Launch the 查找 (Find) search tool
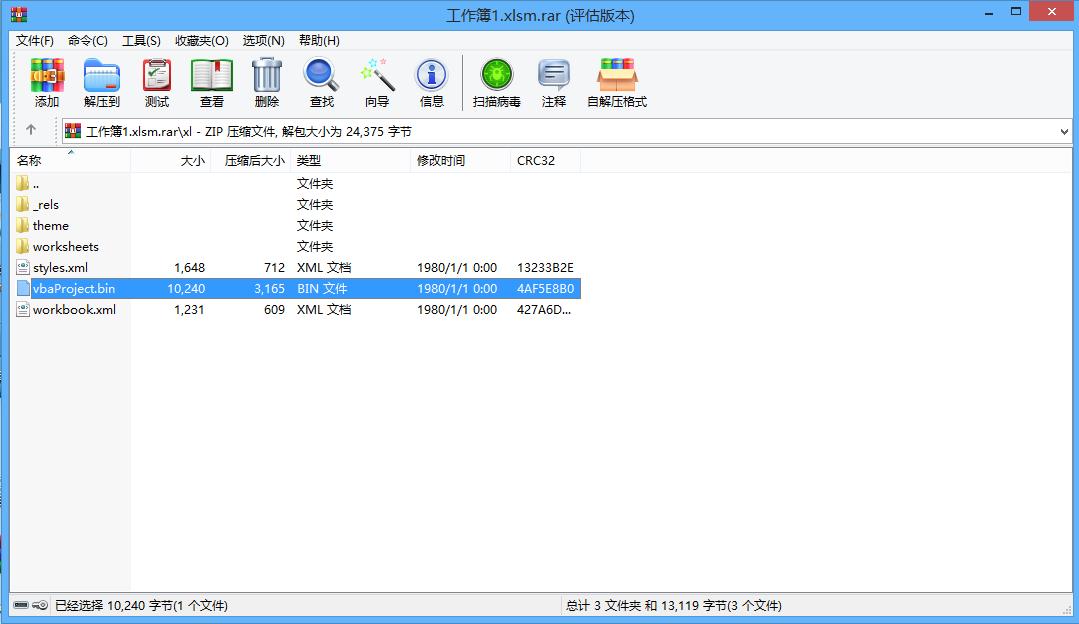The height and width of the screenshot is (624, 1079). [x=320, y=80]
